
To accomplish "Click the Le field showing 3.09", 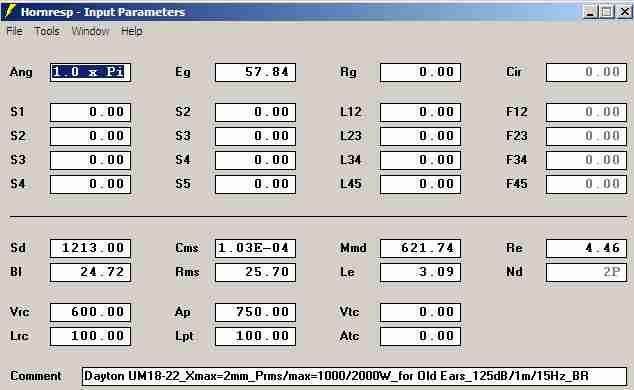I will tap(420, 272).
